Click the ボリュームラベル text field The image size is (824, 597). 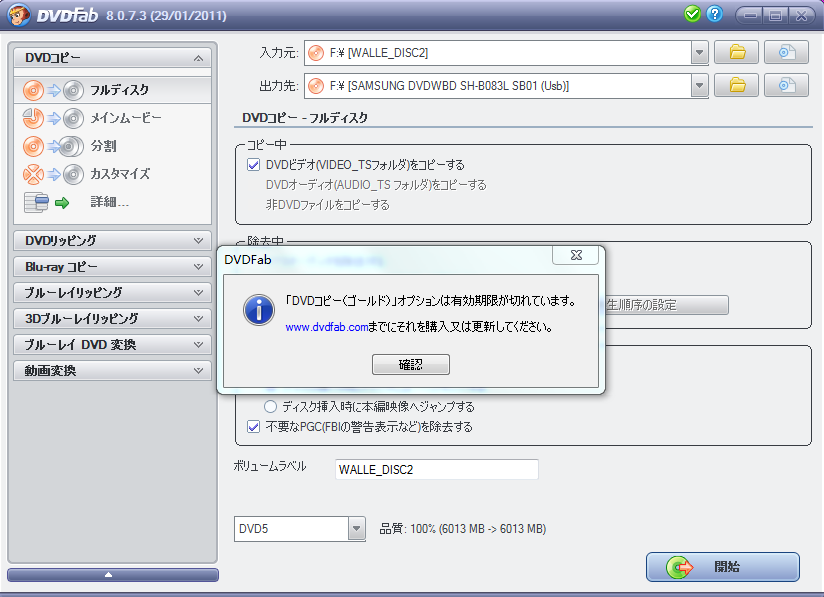(437, 469)
